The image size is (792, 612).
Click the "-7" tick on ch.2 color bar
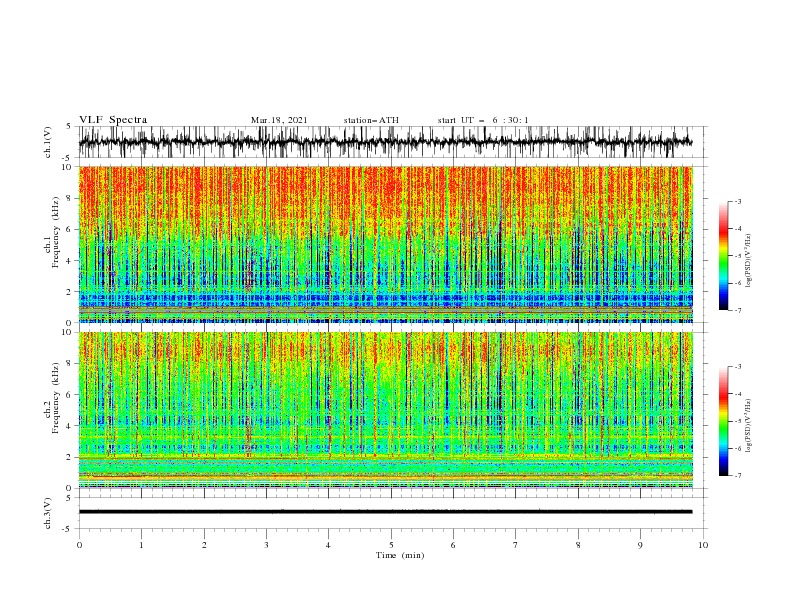point(738,476)
